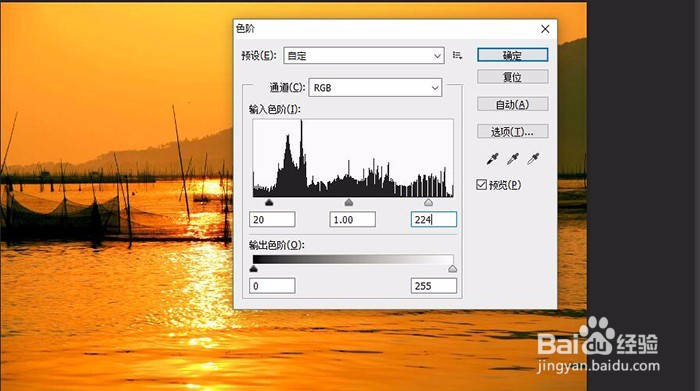Focus the input shadow field showing 20
Screen dimensions: 700x391
272,219
